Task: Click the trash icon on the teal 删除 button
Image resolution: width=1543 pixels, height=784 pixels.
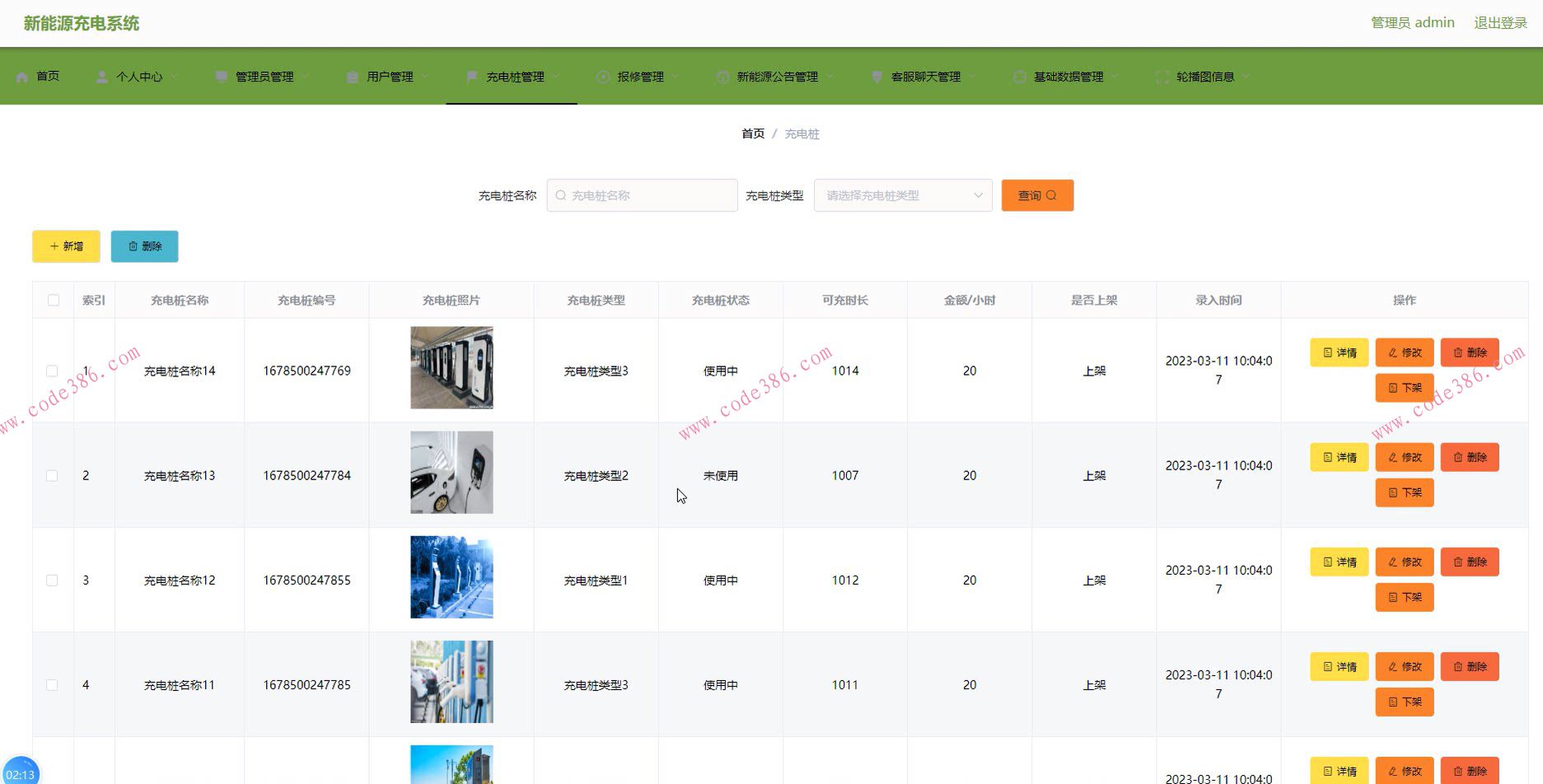Action: pos(134,245)
